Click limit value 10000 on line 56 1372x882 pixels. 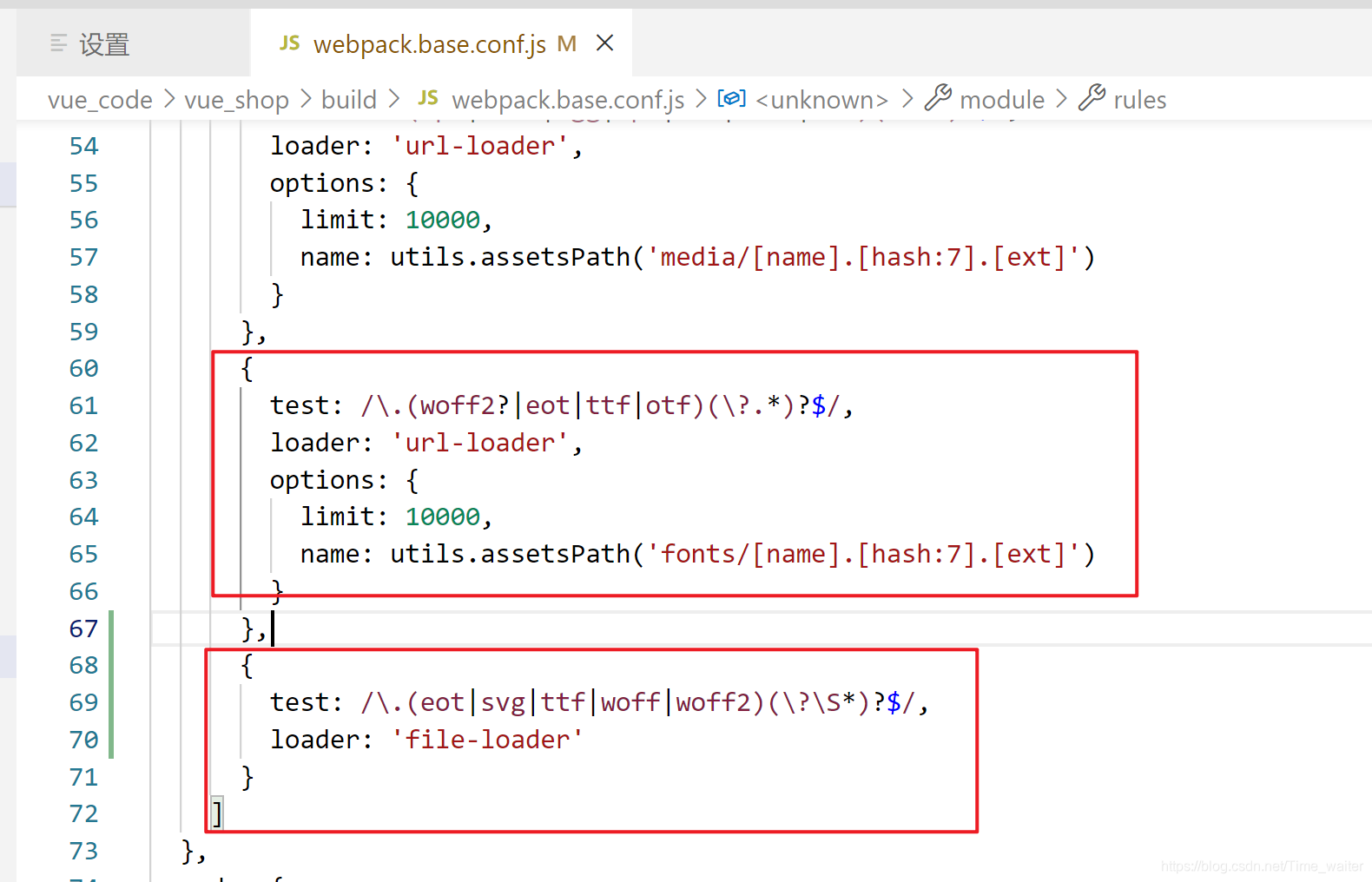(443, 220)
